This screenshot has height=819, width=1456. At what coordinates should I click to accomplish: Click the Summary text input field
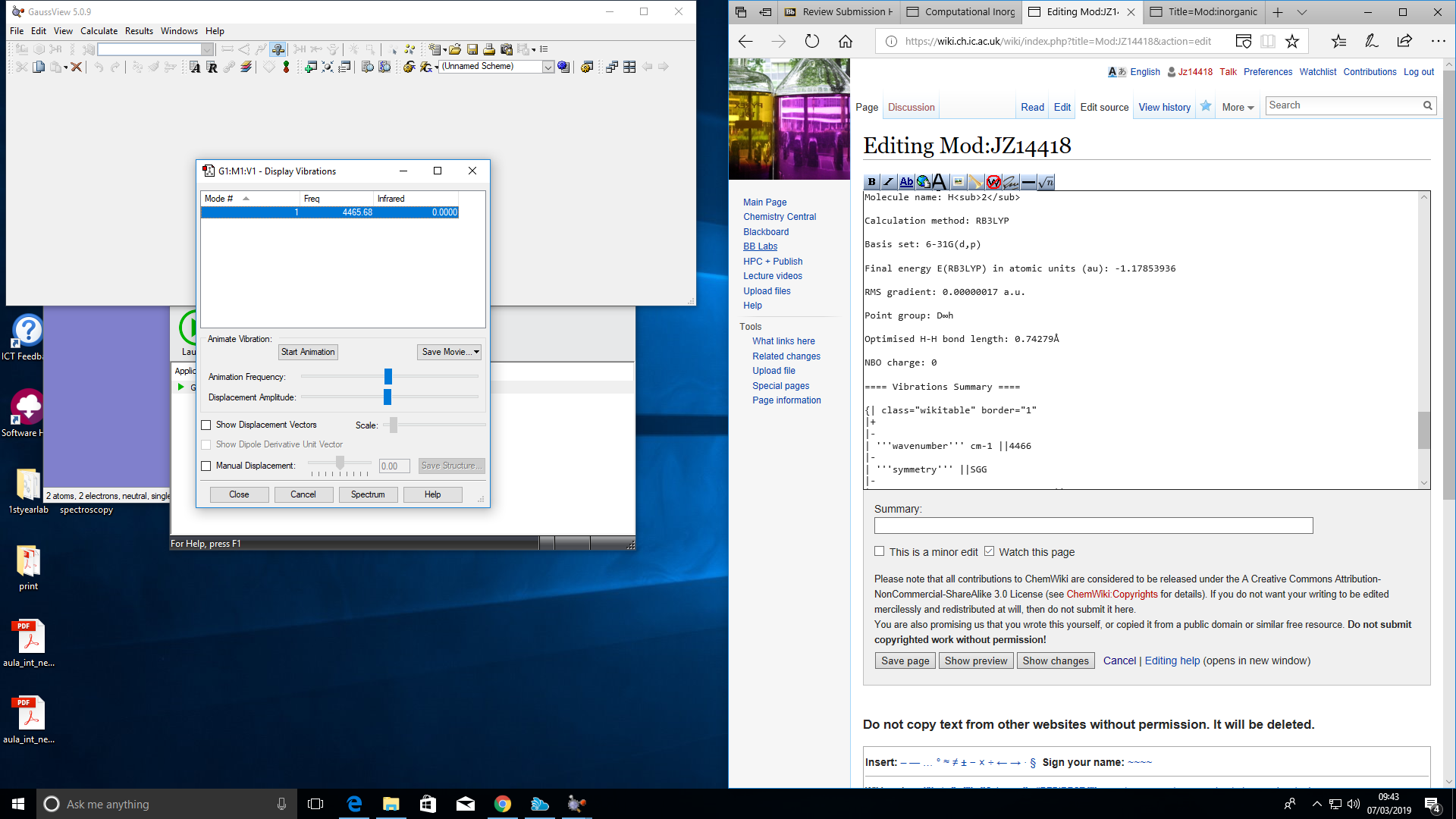(1093, 526)
